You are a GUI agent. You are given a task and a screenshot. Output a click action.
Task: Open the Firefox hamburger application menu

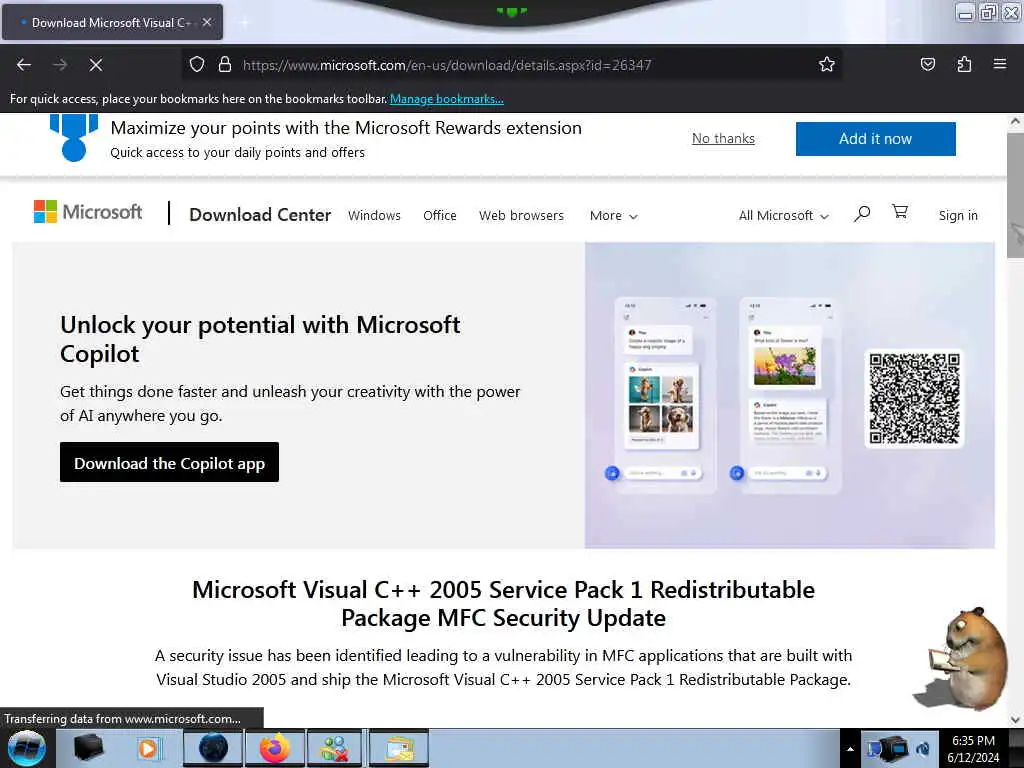pyautogui.click(x=1000, y=64)
